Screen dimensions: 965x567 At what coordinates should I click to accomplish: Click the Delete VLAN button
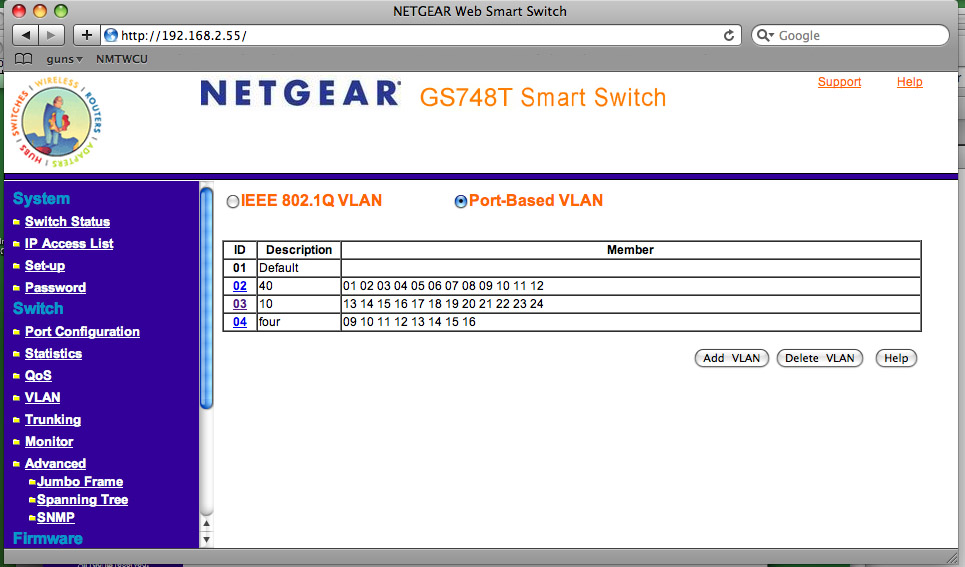click(x=820, y=358)
